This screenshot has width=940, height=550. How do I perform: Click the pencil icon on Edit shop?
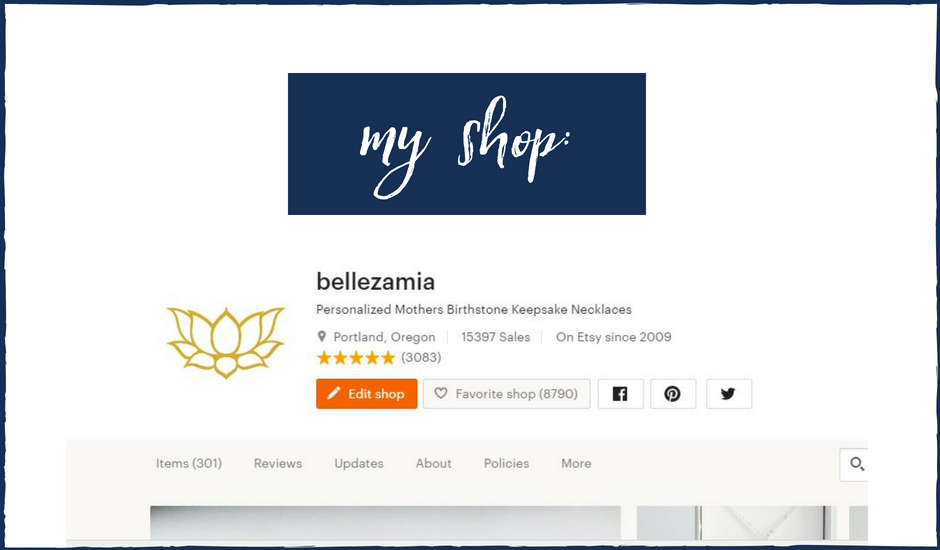[334, 393]
